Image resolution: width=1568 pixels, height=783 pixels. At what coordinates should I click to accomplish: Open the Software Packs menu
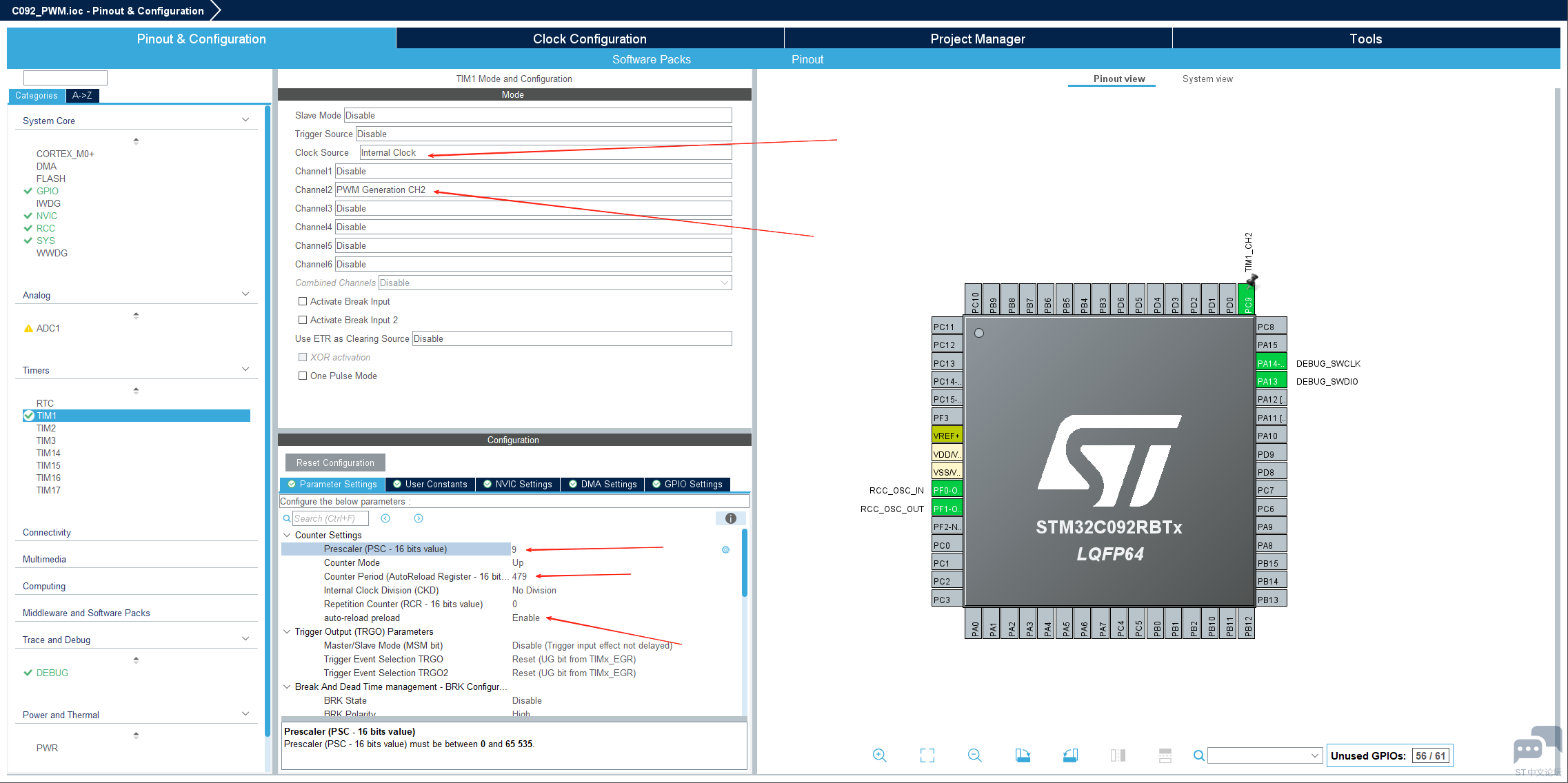(x=652, y=59)
